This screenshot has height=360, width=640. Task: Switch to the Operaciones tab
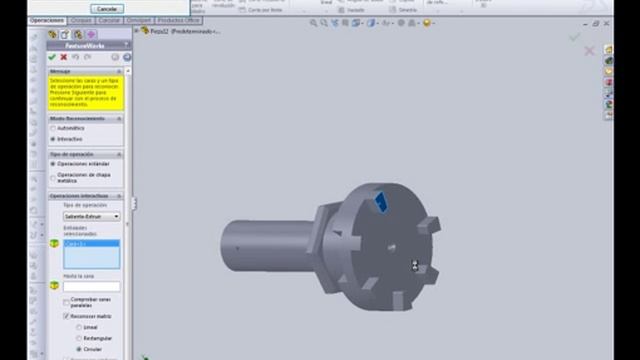coord(47,20)
